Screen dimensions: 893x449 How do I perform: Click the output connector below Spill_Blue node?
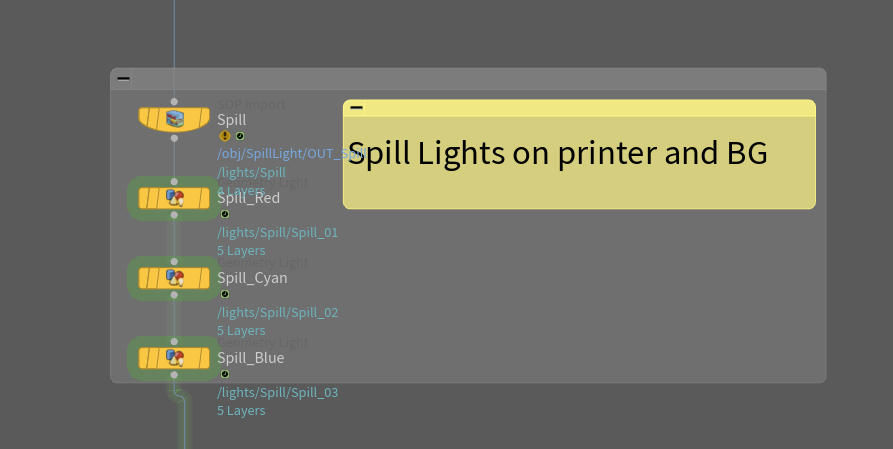pyautogui.click(x=174, y=375)
